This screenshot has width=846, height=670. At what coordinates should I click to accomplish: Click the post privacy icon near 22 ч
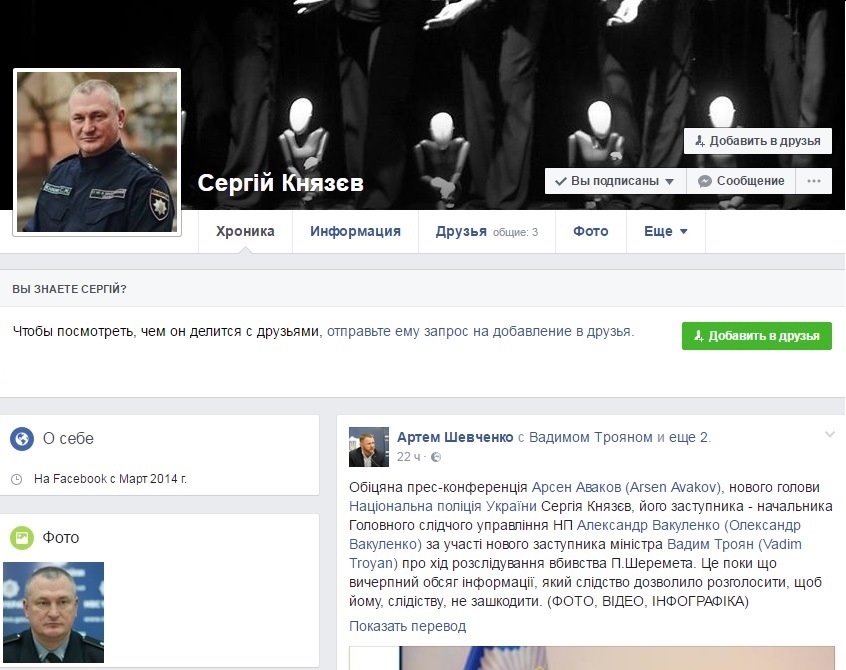(436, 457)
